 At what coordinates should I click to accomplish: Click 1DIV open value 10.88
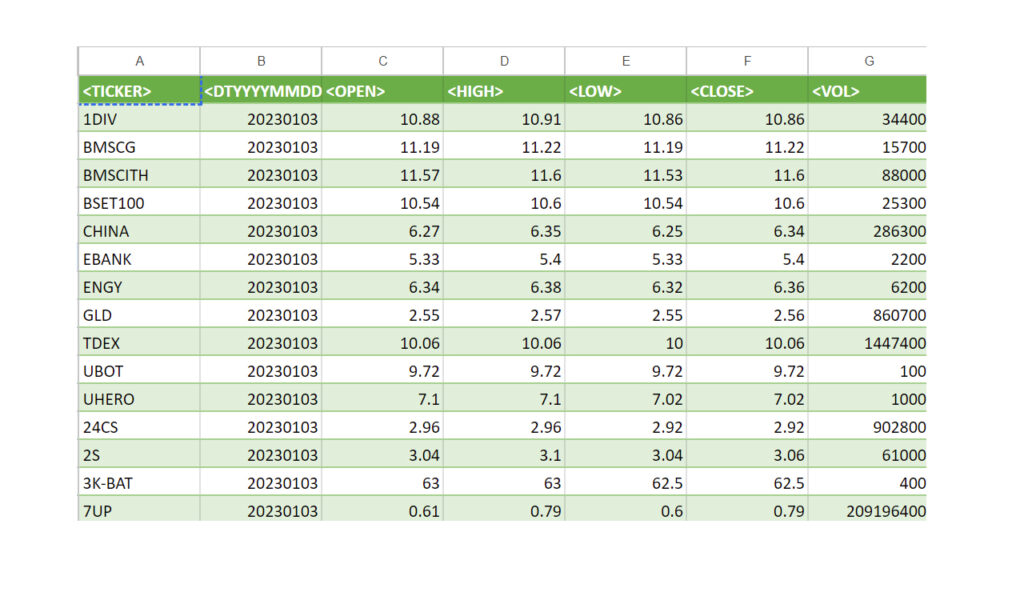382,119
